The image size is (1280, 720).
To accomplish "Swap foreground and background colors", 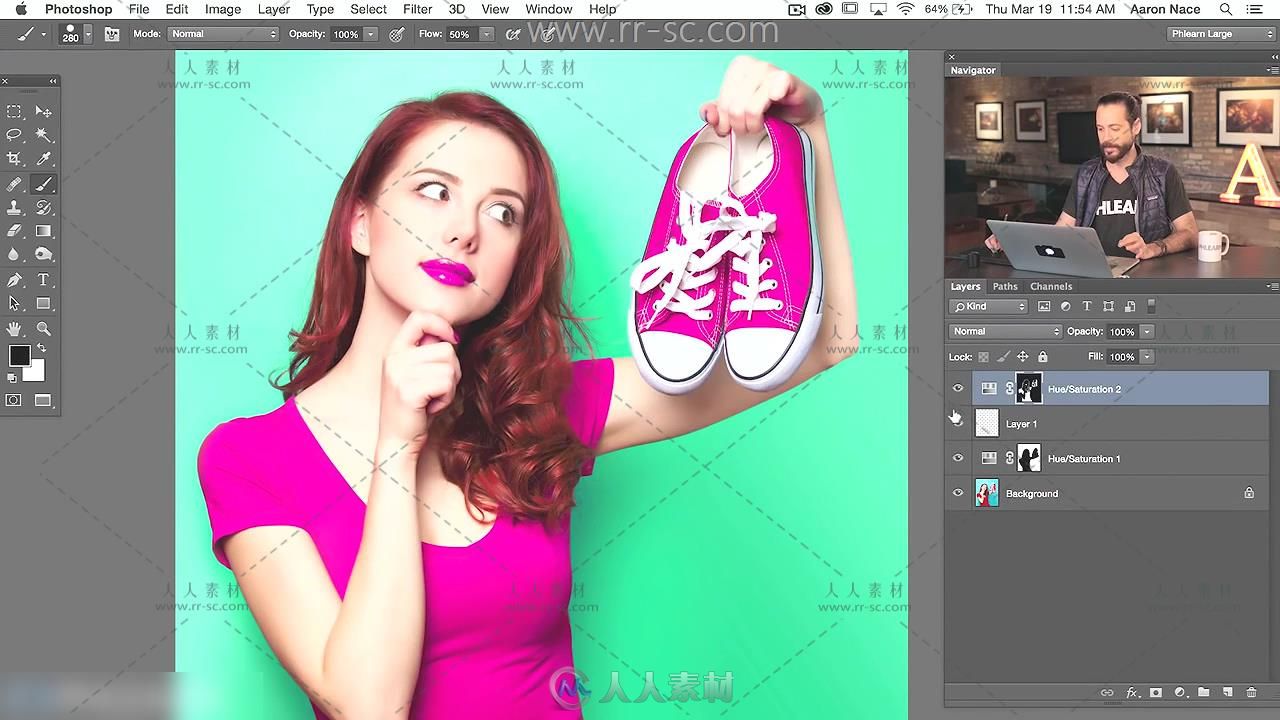I will tap(41, 348).
